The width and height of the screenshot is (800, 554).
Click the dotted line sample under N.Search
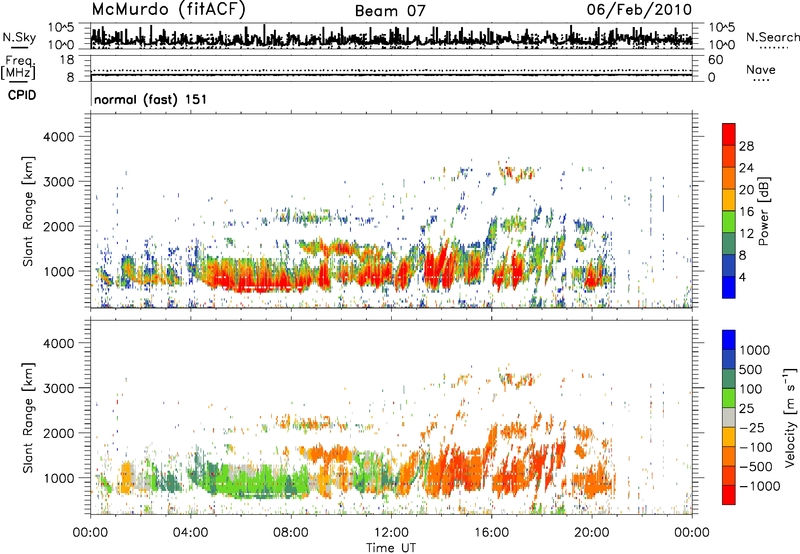pyautogui.click(x=773, y=48)
